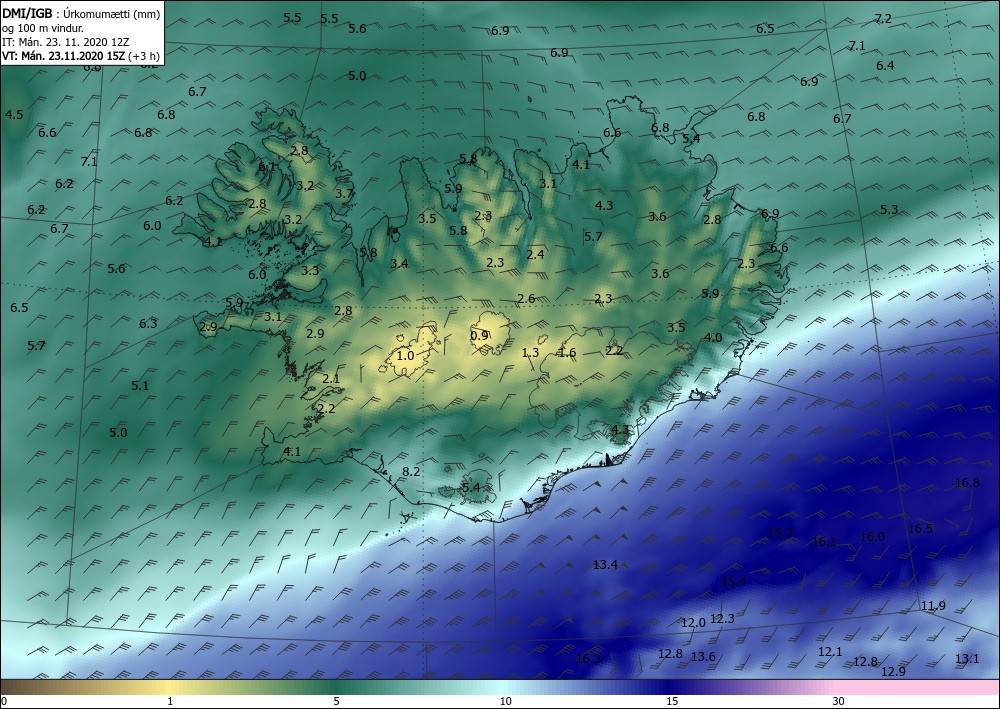The width and height of the screenshot is (1000, 709).
Task: Click the 2.1 value on the map
Action: coord(331,379)
